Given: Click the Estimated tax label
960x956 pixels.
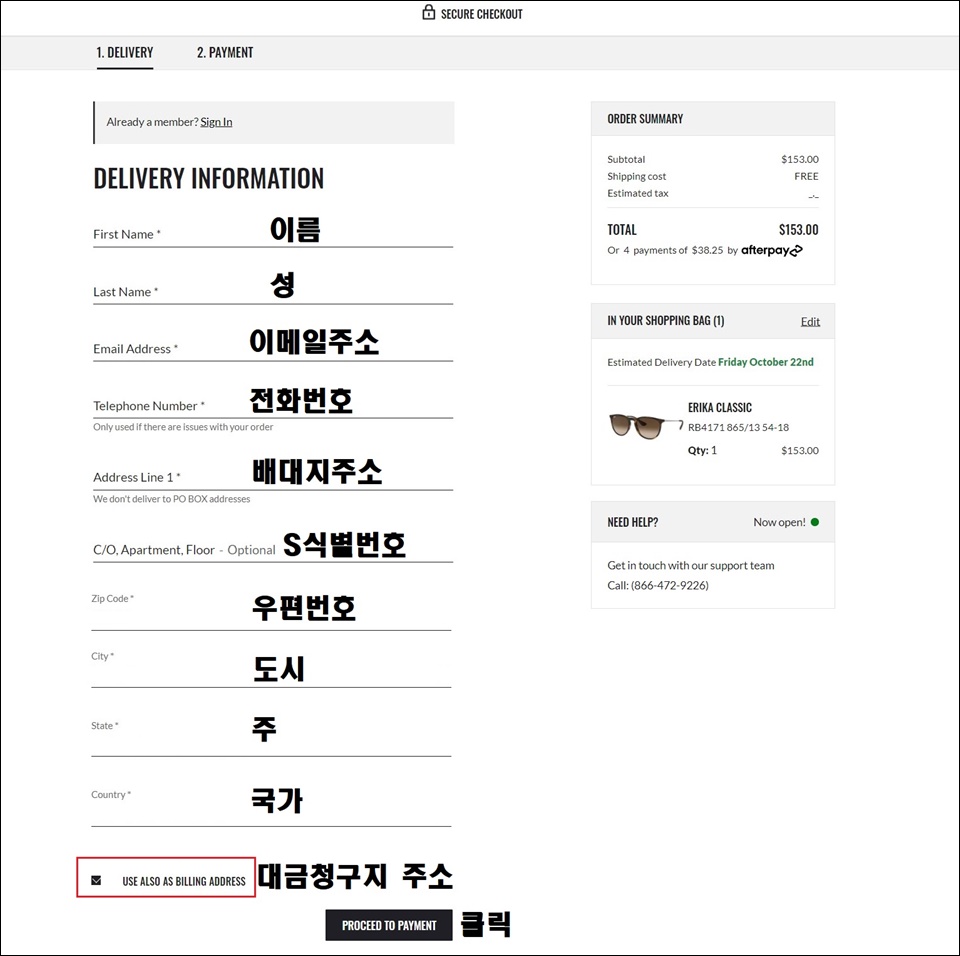Looking at the screenshot, I should [637, 194].
